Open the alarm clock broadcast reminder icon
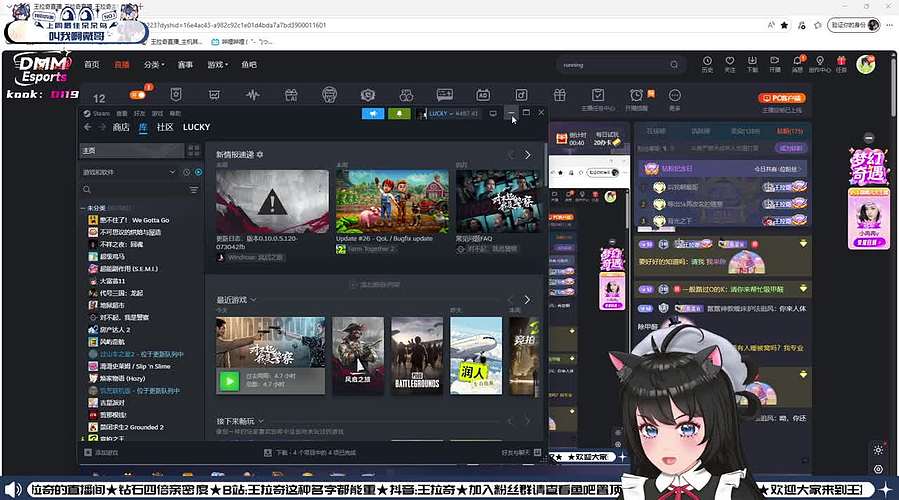899x500 pixels. (636, 95)
